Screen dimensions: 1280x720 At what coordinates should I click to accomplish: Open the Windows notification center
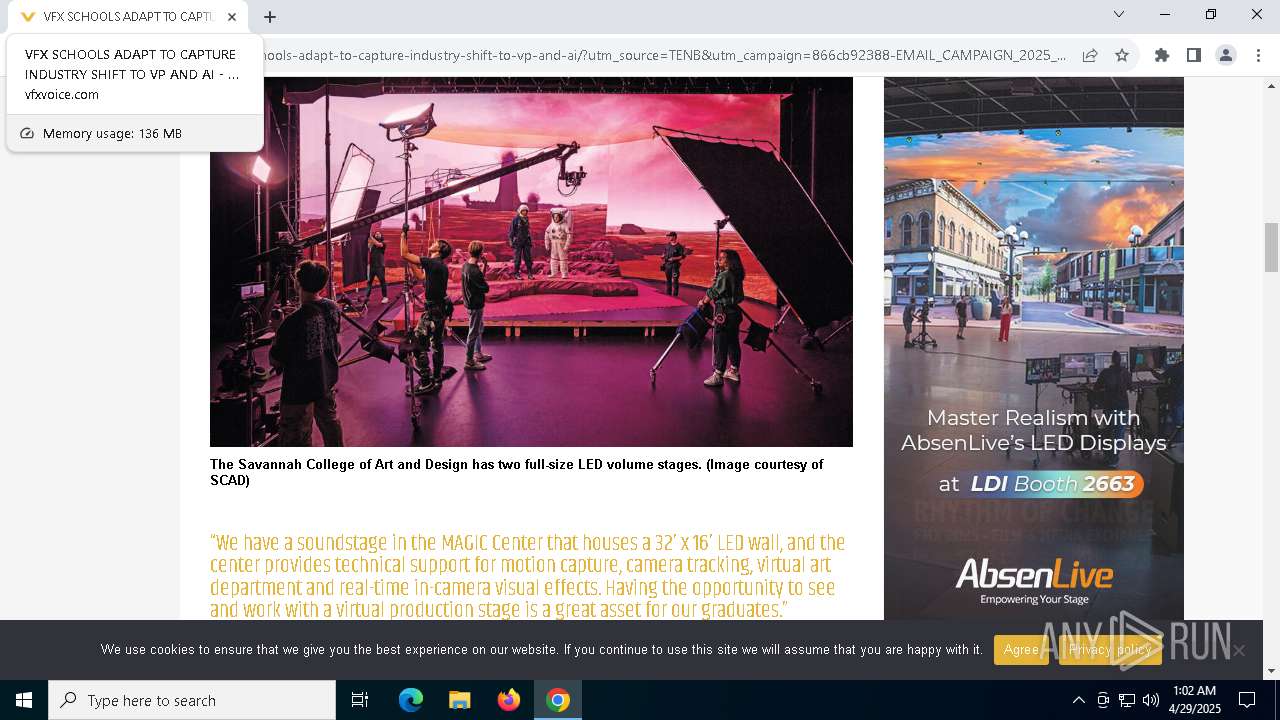point(1247,700)
